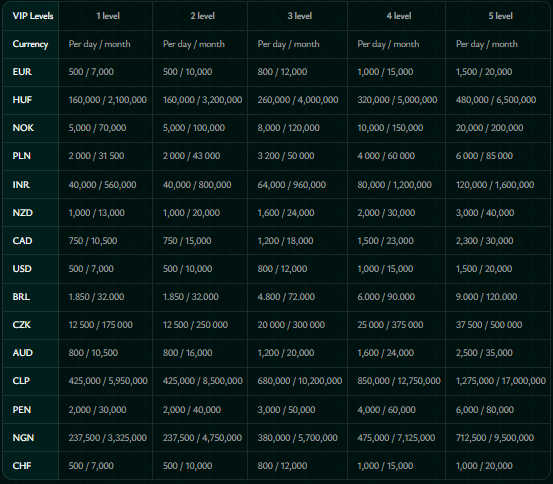The image size is (553, 484).
Task: Click CAD level 4 value 1,500 / 23,000
Action: 385,241
